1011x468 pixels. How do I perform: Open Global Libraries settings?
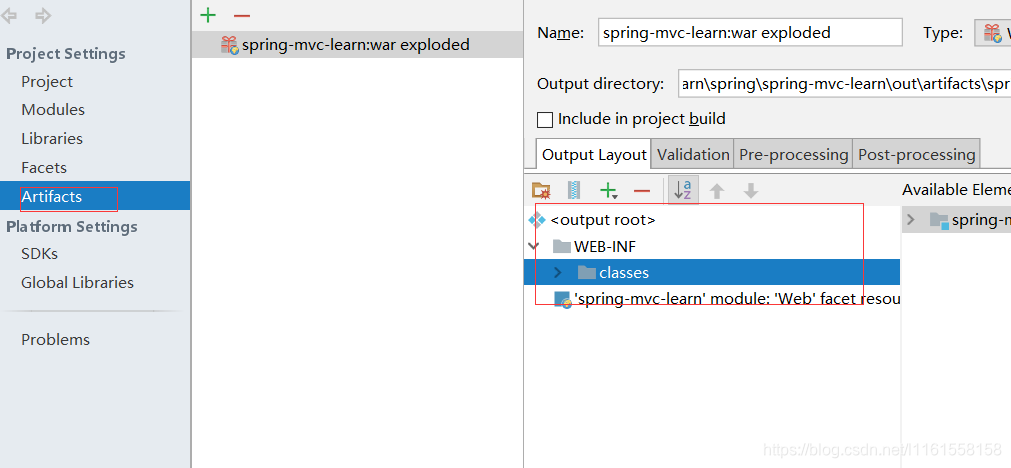tap(77, 282)
